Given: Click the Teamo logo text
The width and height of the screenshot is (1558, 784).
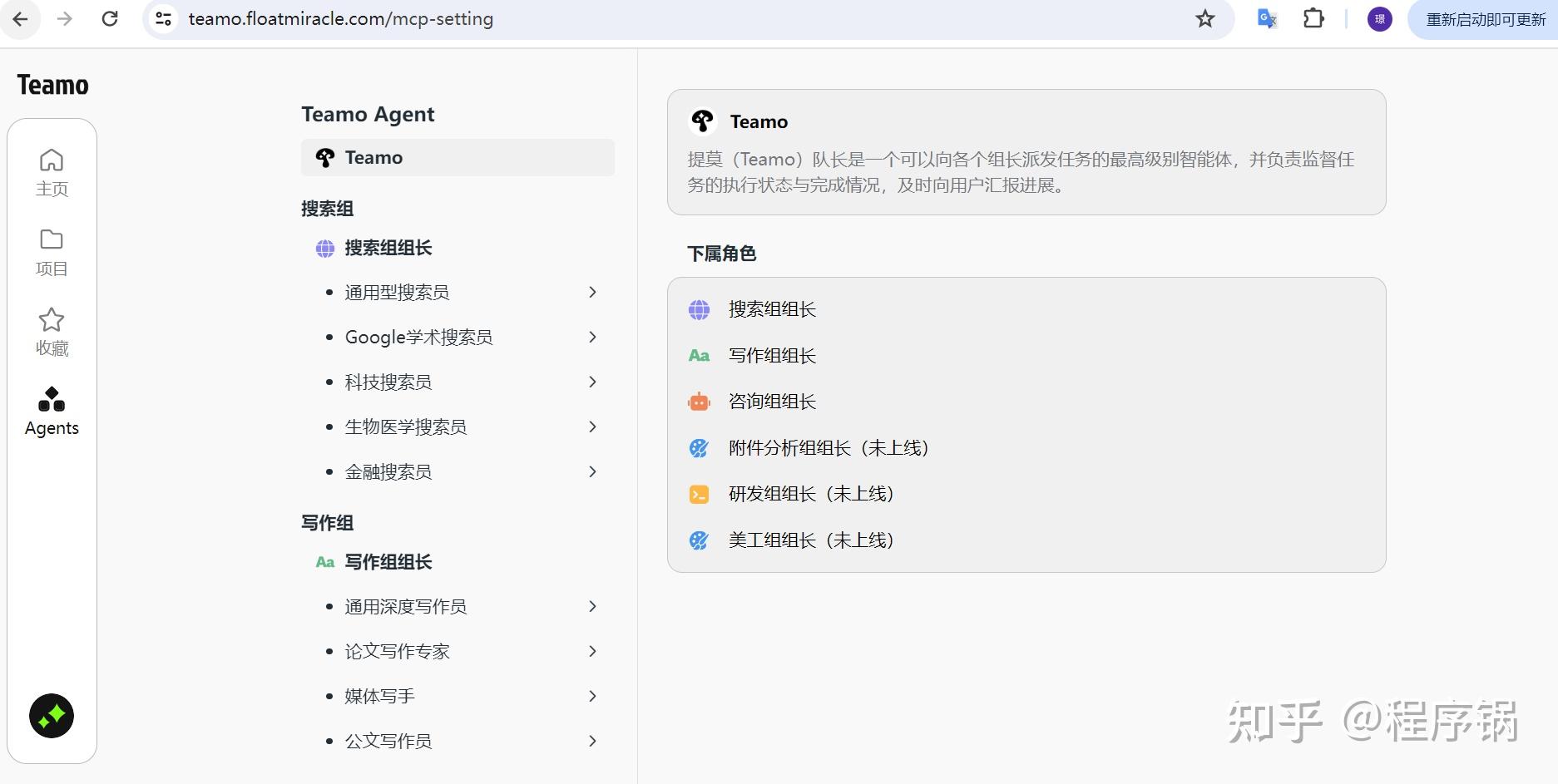Looking at the screenshot, I should click(52, 85).
